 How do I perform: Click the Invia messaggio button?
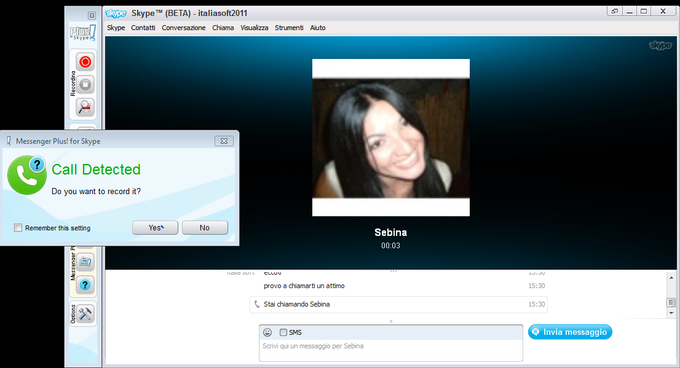pyautogui.click(x=570, y=332)
